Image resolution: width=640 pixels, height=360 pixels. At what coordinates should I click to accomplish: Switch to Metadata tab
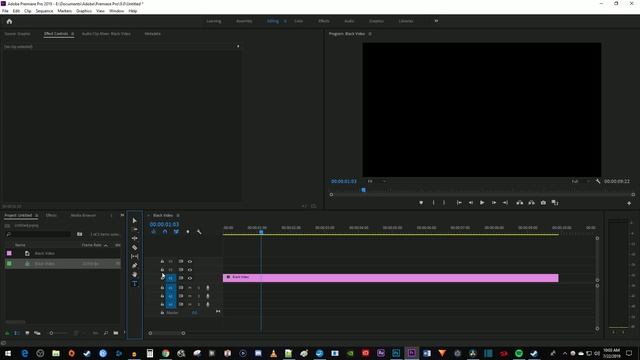[152, 34]
